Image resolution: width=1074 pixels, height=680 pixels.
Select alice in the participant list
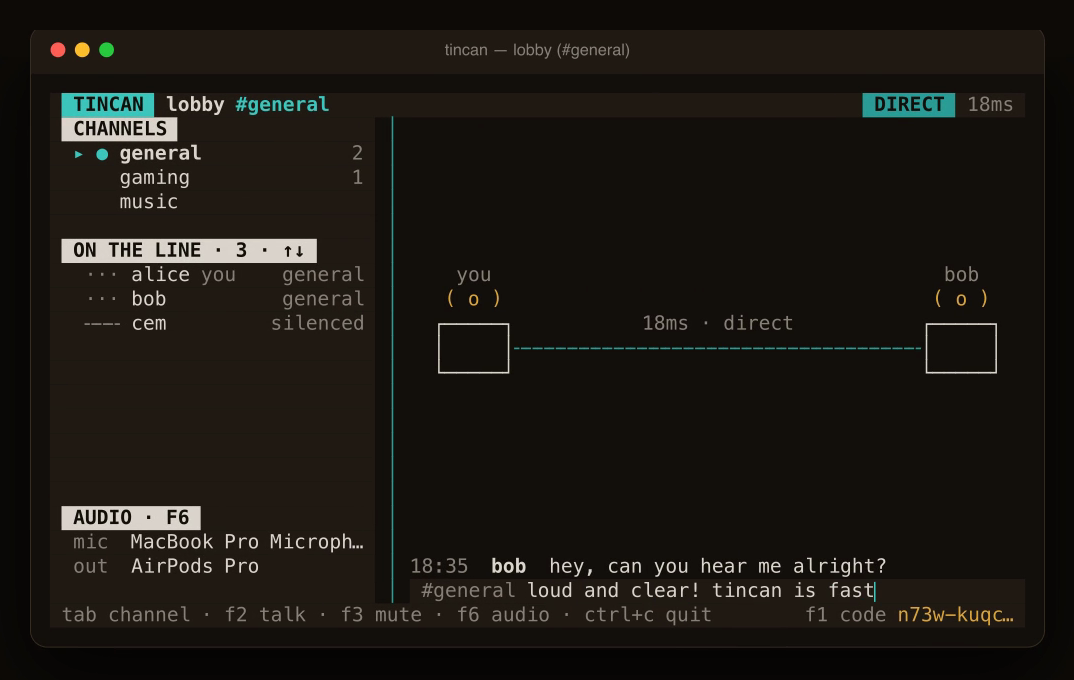pyautogui.click(x=212, y=275)
